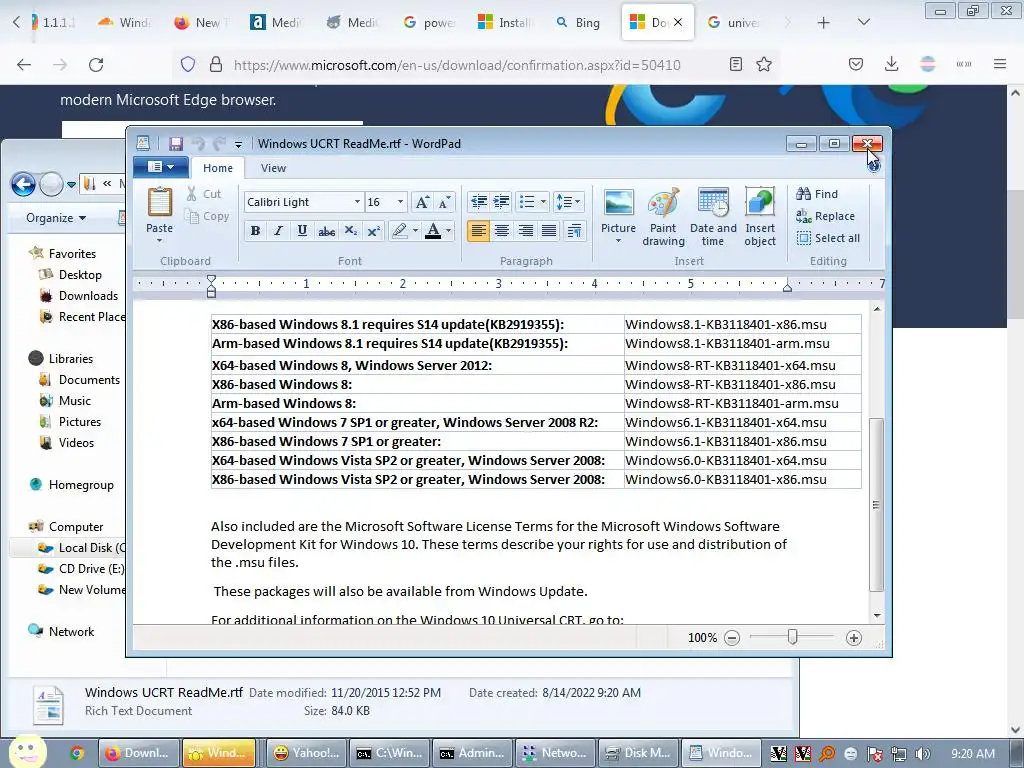This screenshot has width=1024, height=768.
Task: Switch to the View ribbon tab
Action: (x=273, y=168)
